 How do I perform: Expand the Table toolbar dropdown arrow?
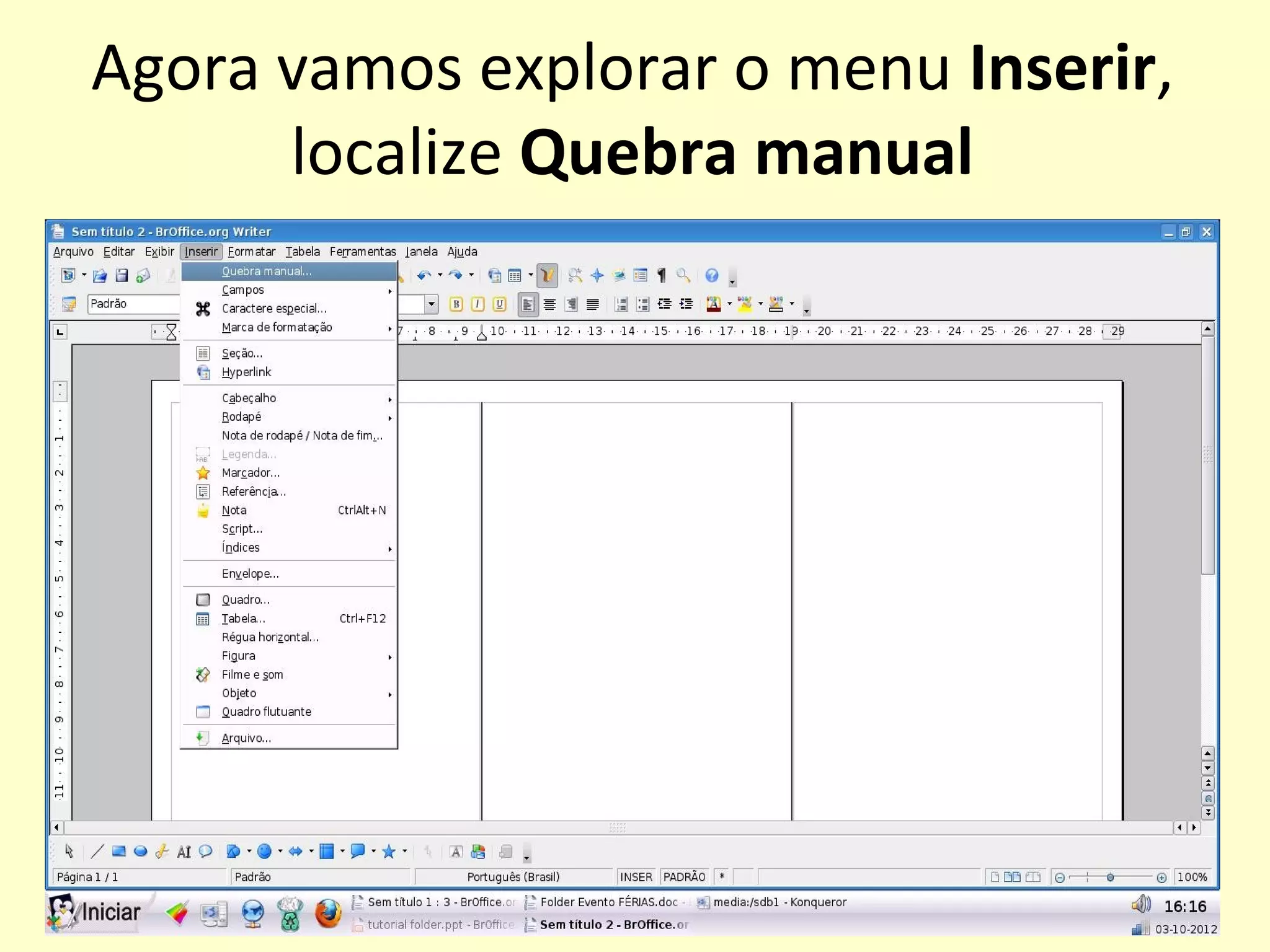(530, 275)
